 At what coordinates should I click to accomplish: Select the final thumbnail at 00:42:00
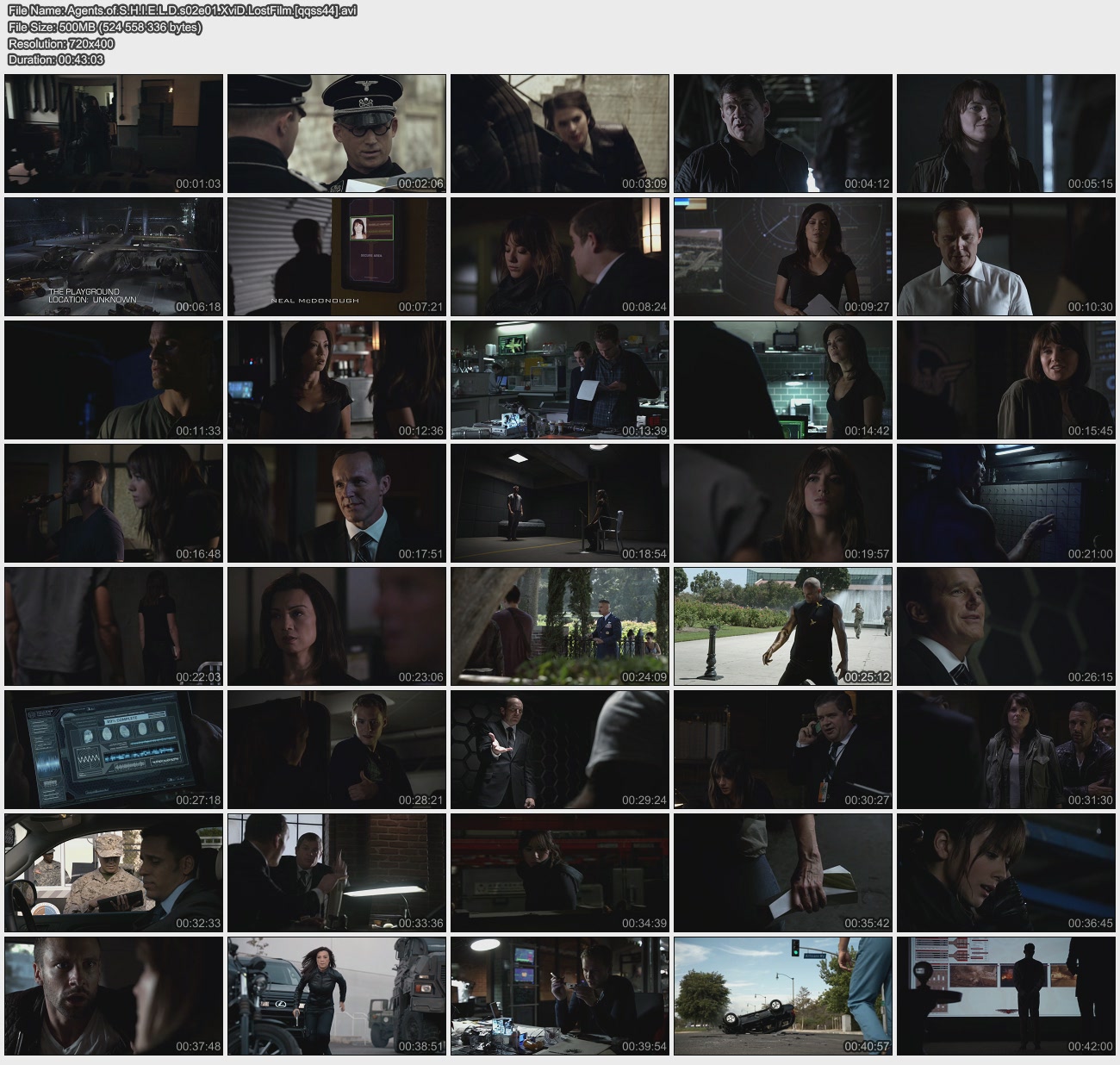(1005, 996)
